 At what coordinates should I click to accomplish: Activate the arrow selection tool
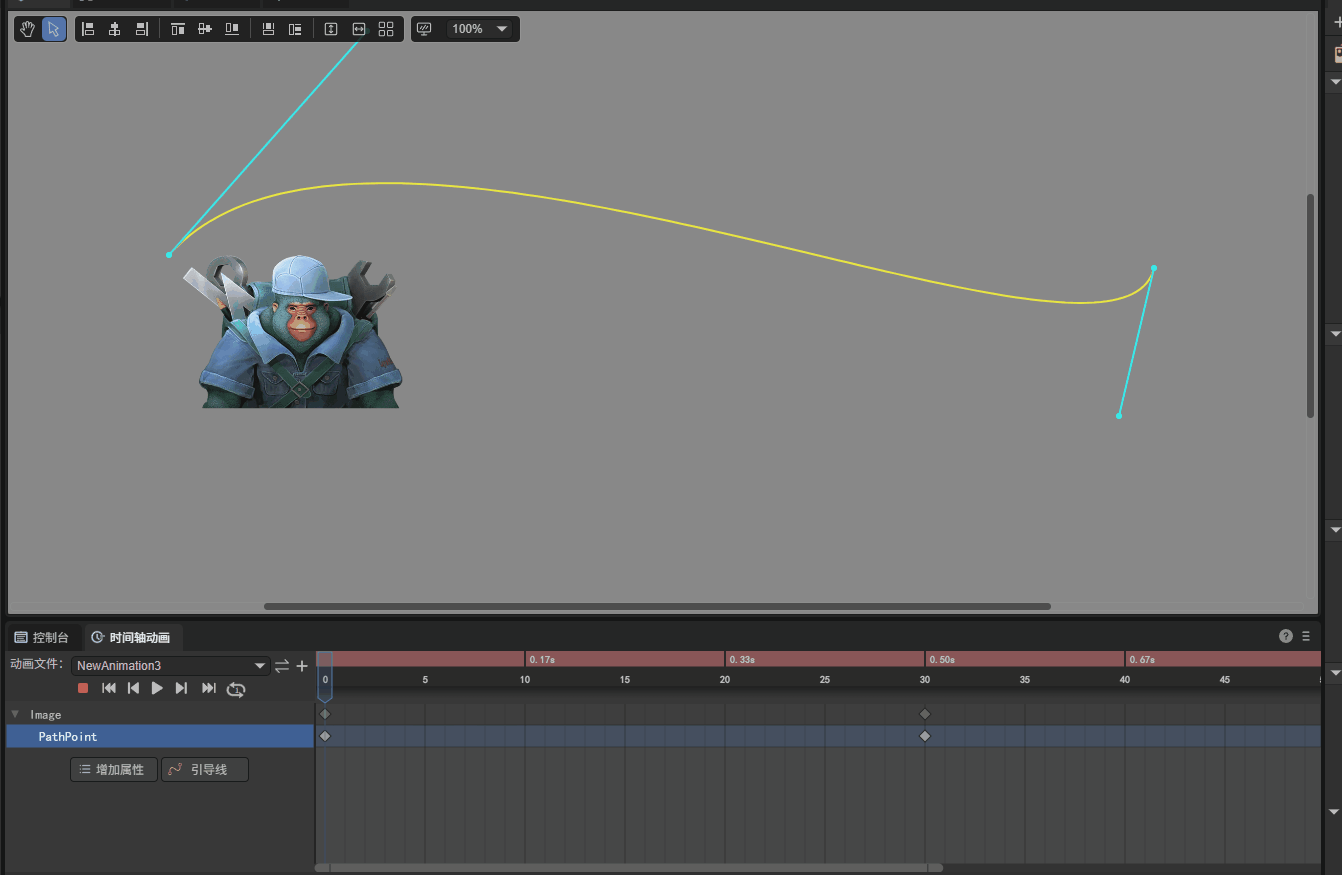point(54,29)
